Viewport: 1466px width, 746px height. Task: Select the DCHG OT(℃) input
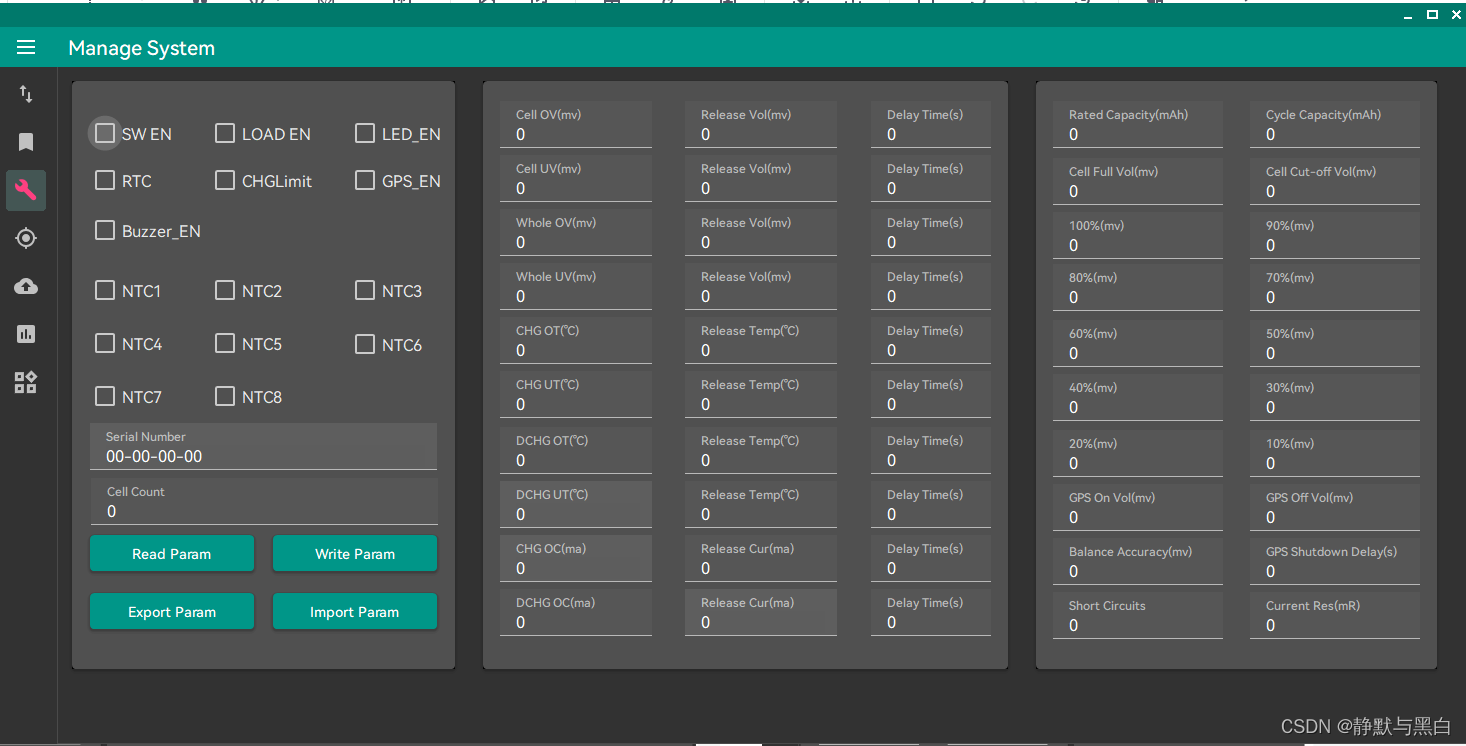click(x=576, y=450)
